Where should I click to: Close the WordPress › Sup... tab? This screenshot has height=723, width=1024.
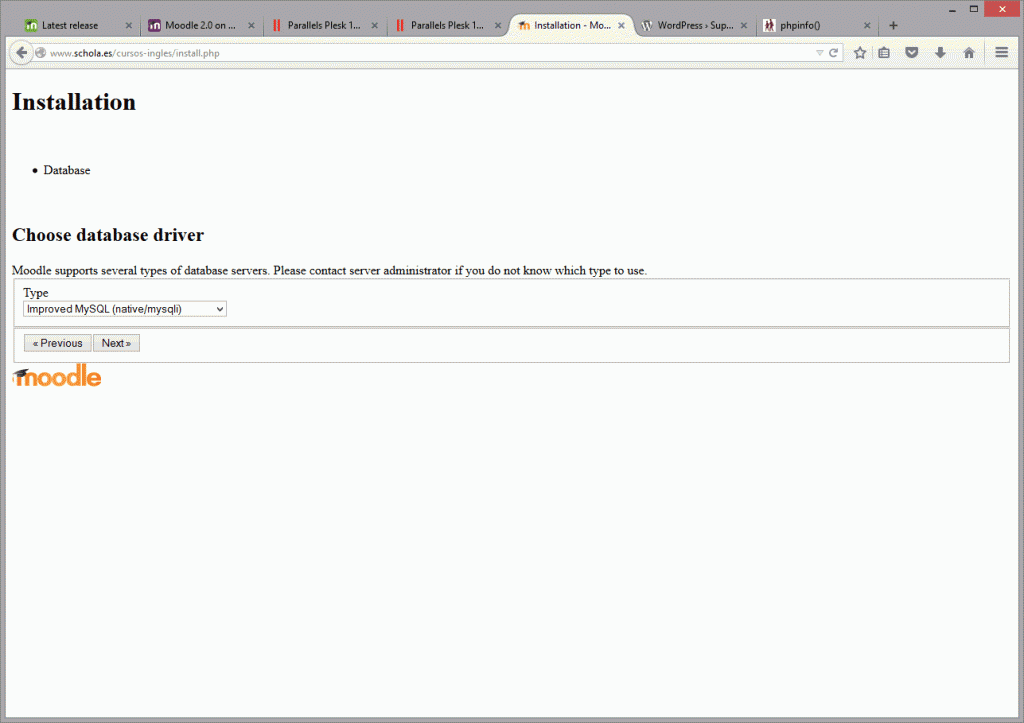pos(744,25)
